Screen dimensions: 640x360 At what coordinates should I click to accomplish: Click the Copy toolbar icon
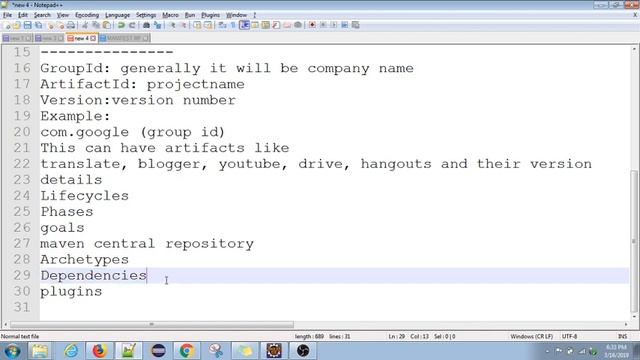[x=96, y=25]
